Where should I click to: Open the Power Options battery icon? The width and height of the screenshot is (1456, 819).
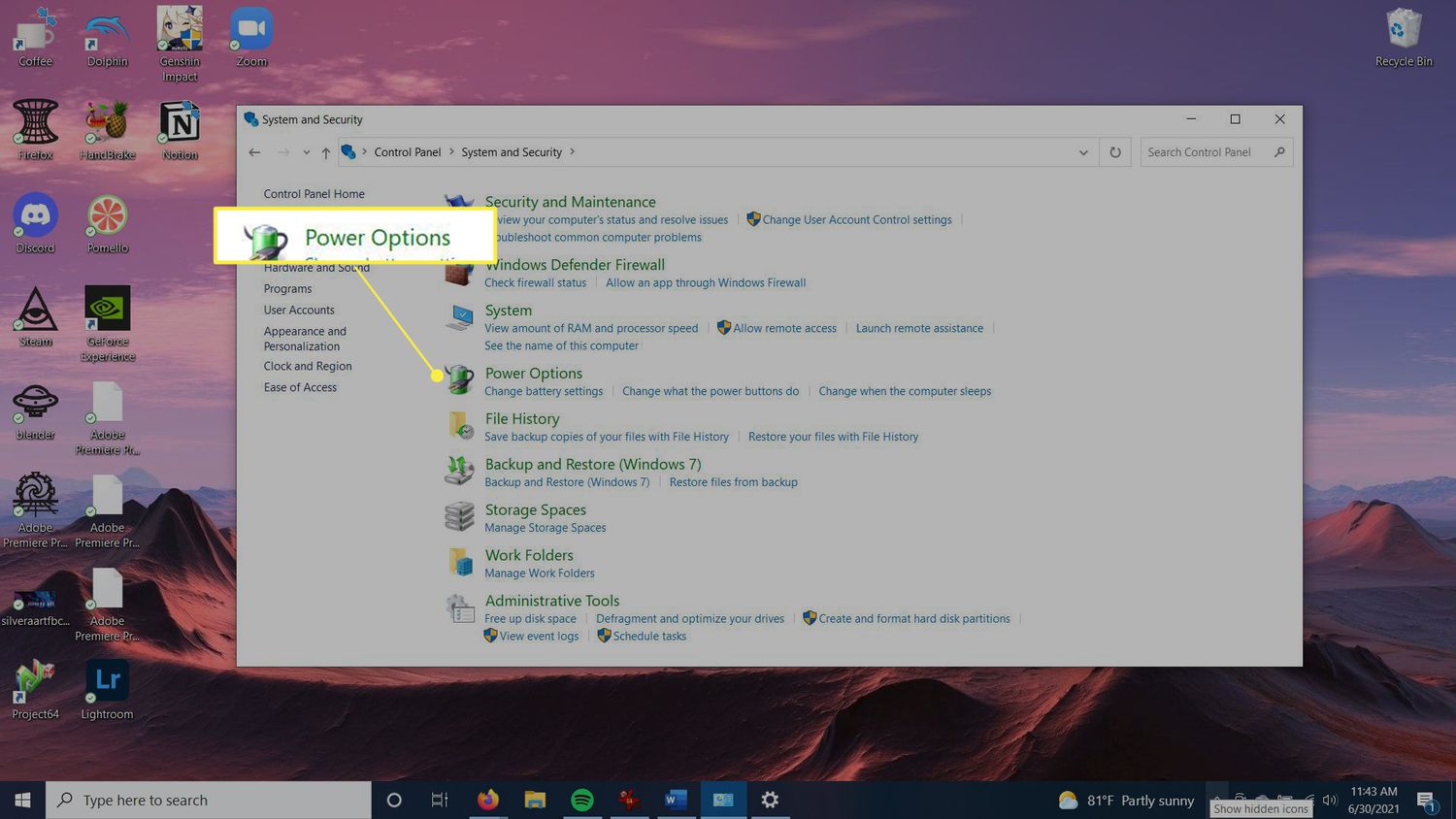459,380
